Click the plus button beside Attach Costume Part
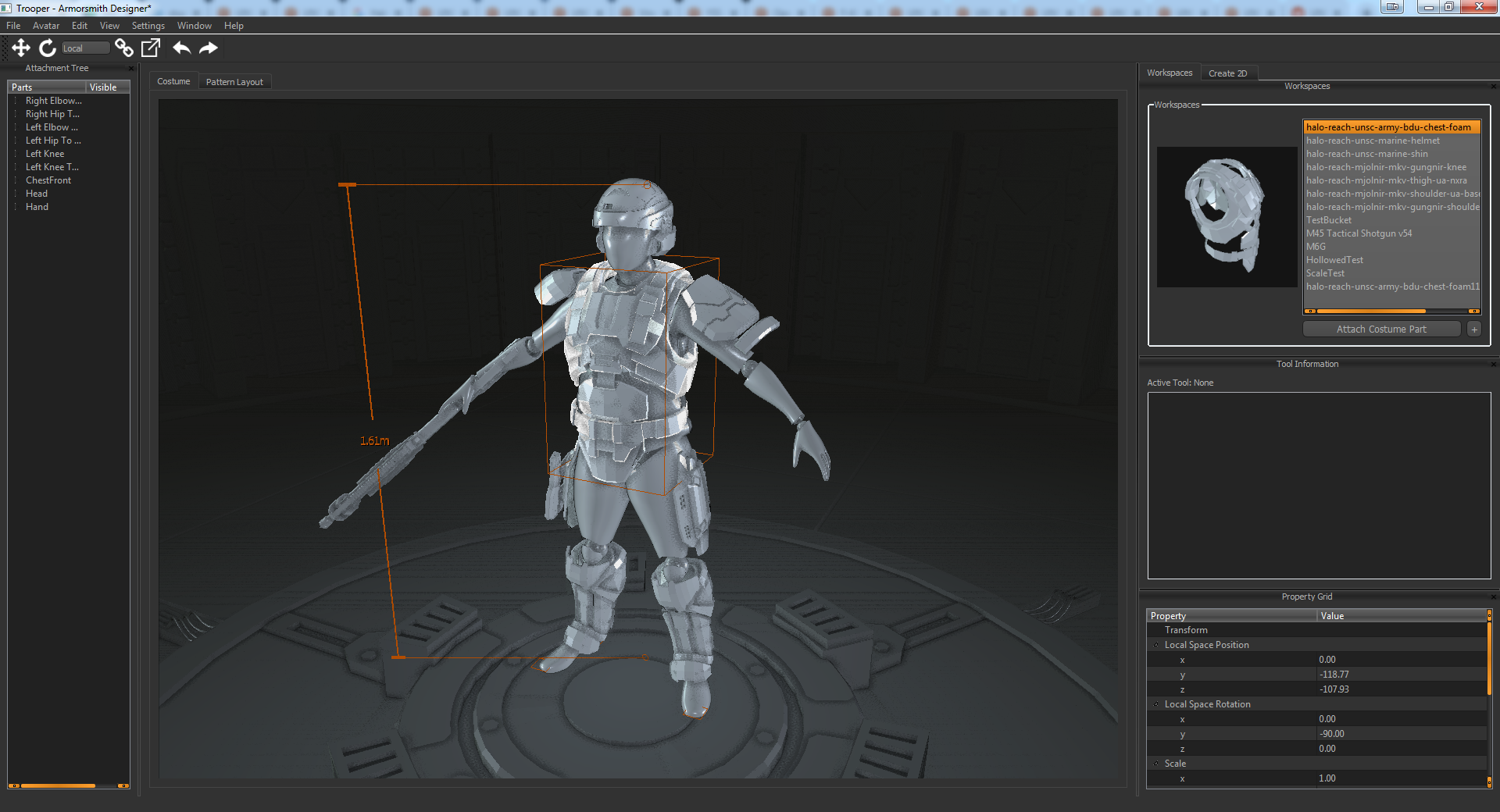Viewport: 1500px width, 812px height. [1474, 329]
